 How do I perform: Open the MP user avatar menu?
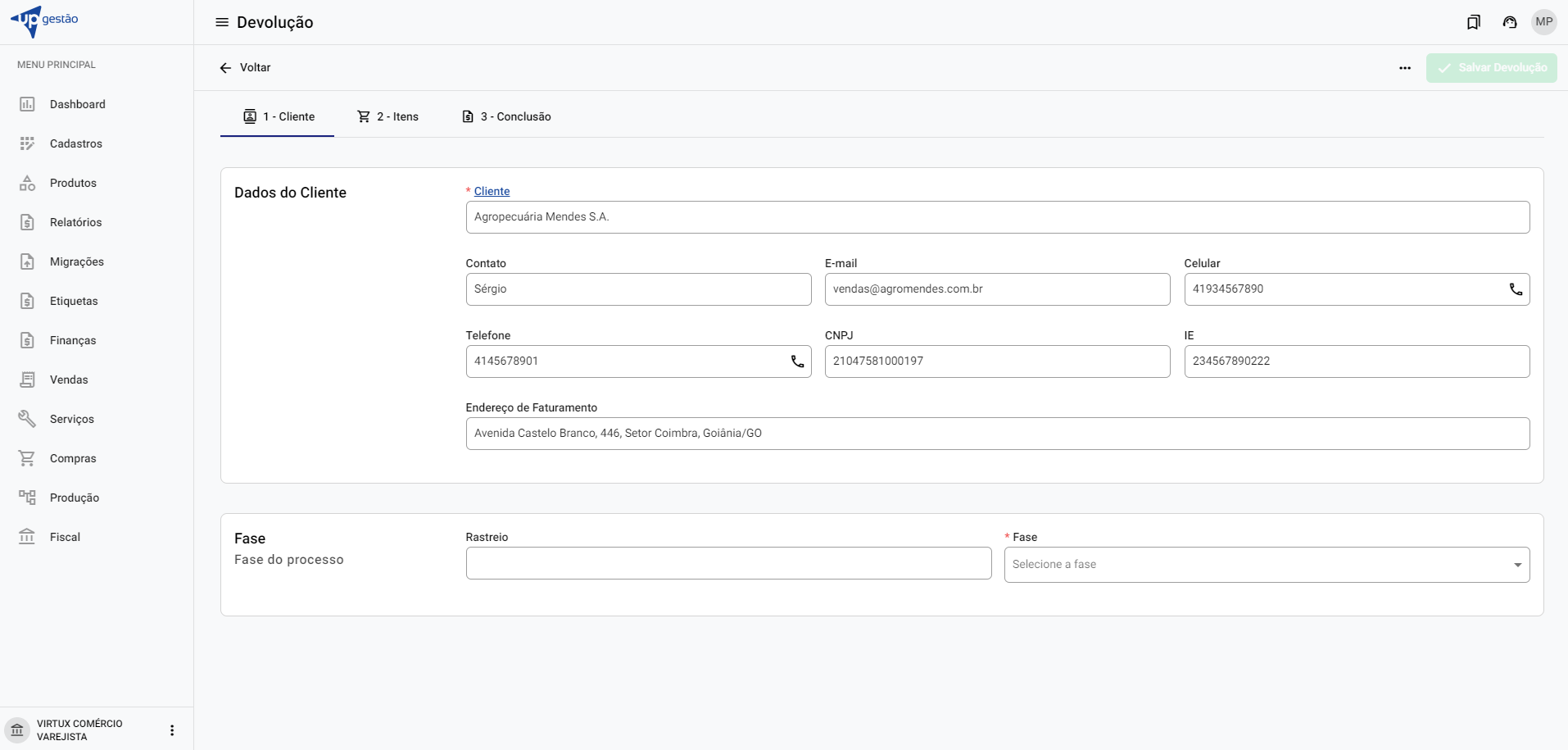[1543, 22]
